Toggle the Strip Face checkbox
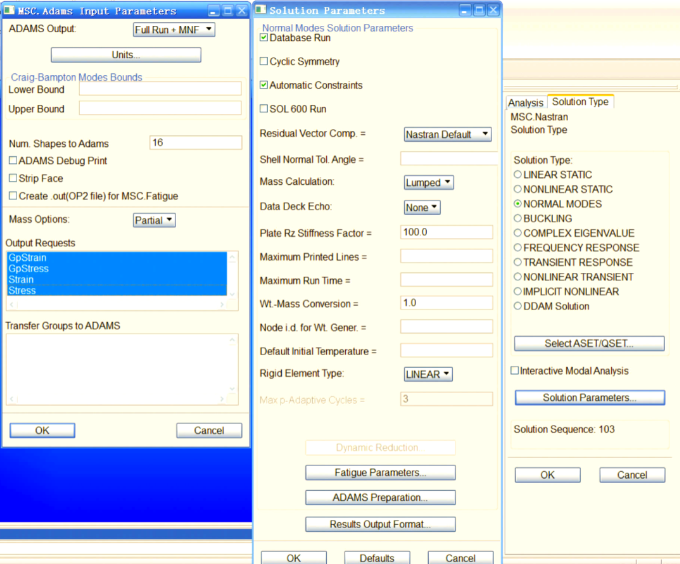 click(x=13, y=178)
